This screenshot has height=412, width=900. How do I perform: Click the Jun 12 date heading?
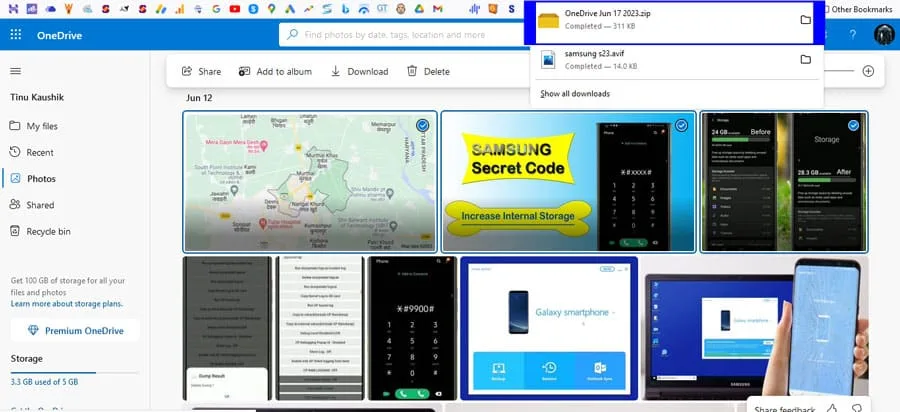[x=199, y=98]
